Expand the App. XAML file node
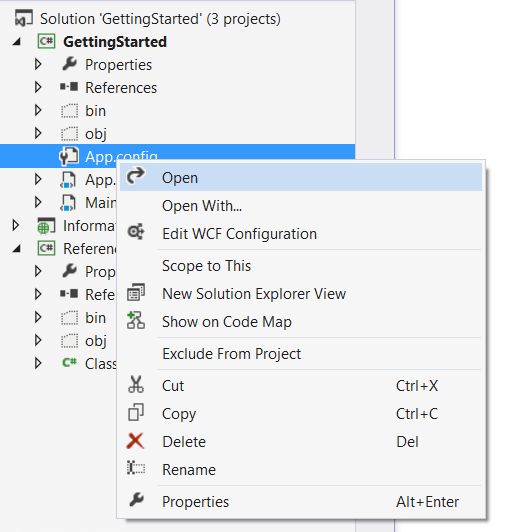This screenshot has height=532, width=506. 38,179
